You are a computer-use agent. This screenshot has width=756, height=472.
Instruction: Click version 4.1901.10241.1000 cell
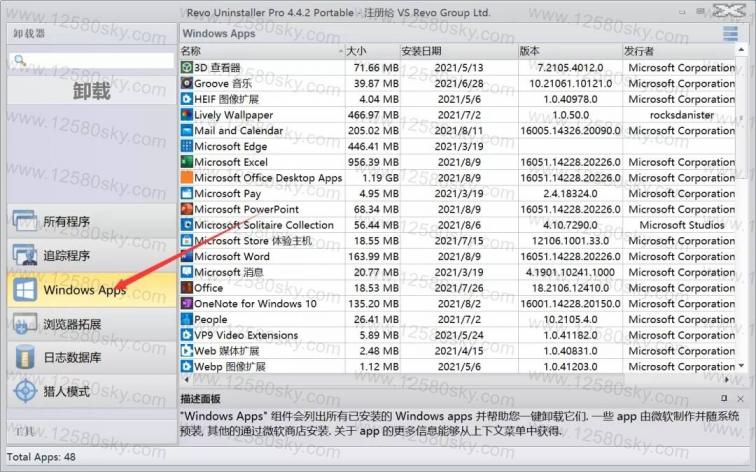pos(570,272)
